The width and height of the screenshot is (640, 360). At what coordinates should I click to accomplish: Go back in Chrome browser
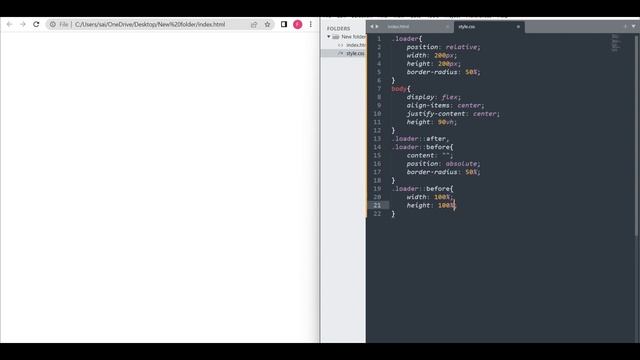[9, 24]
